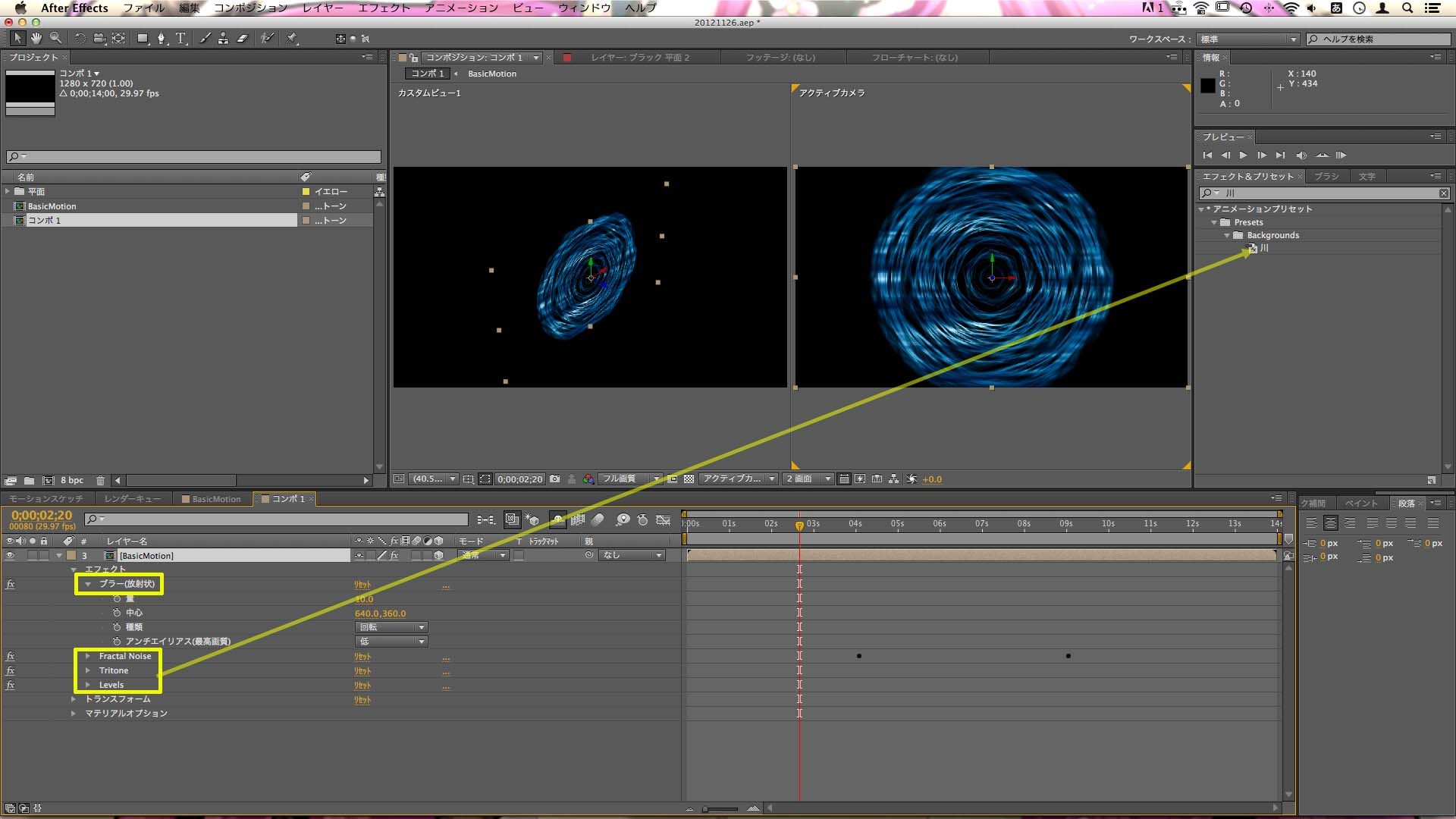
Task: Click the コンポジション menu item
Action: point(250,7)
